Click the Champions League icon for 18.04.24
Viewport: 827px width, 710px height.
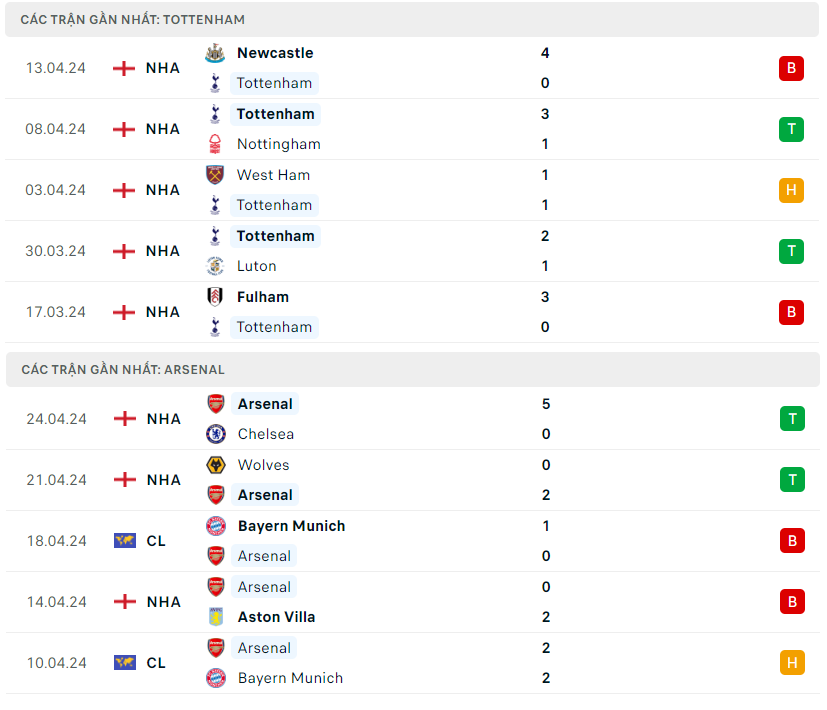click(x=125, y=541)
